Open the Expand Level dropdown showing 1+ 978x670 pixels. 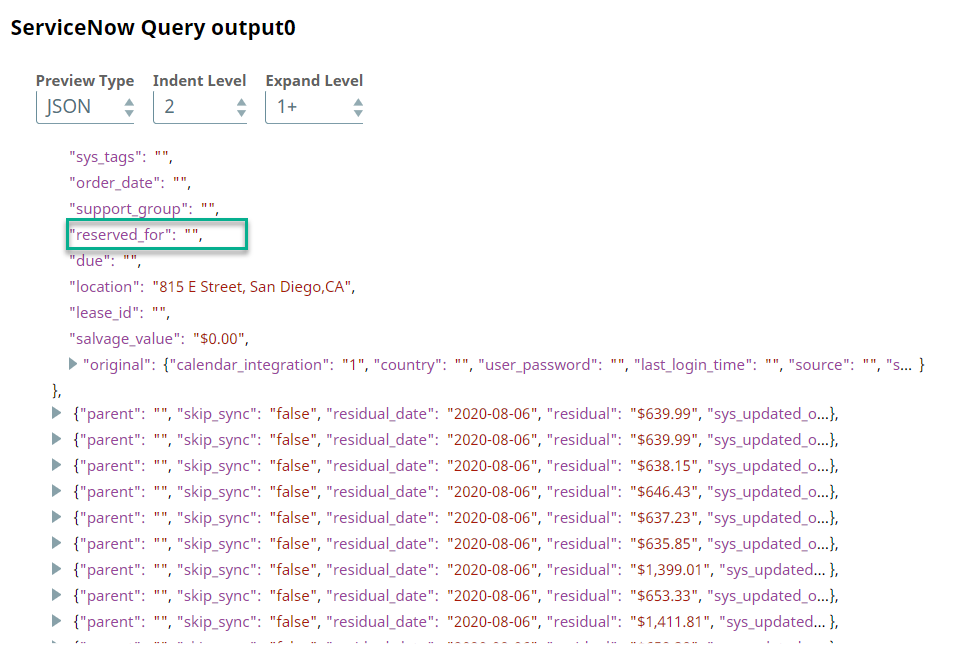point(314,107)
